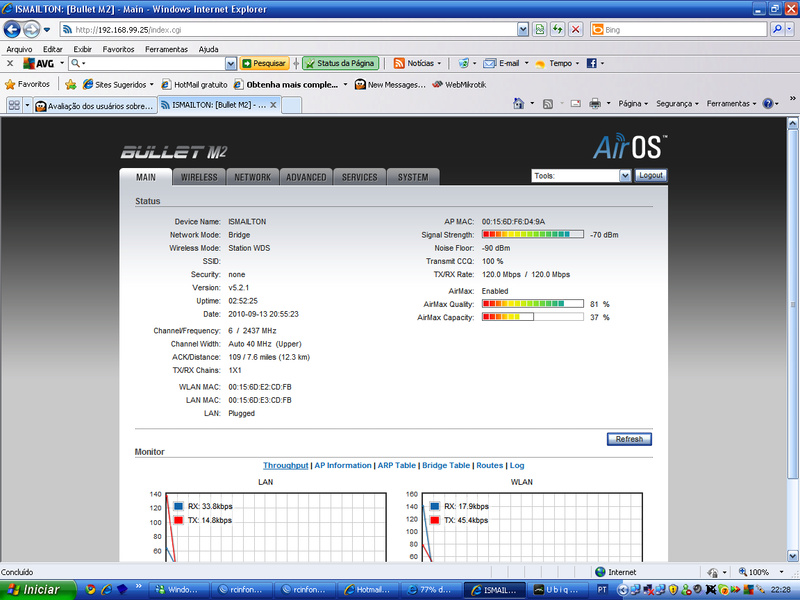Open the address bar dropdown arrow

coord(522,30)
